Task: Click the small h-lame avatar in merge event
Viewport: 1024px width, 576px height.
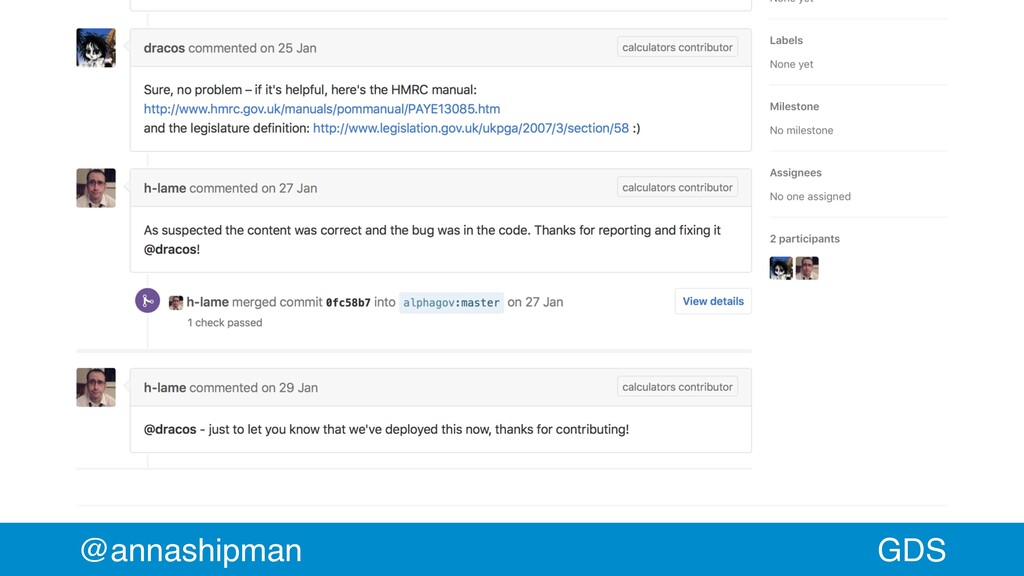Action: tap(176, 302)
